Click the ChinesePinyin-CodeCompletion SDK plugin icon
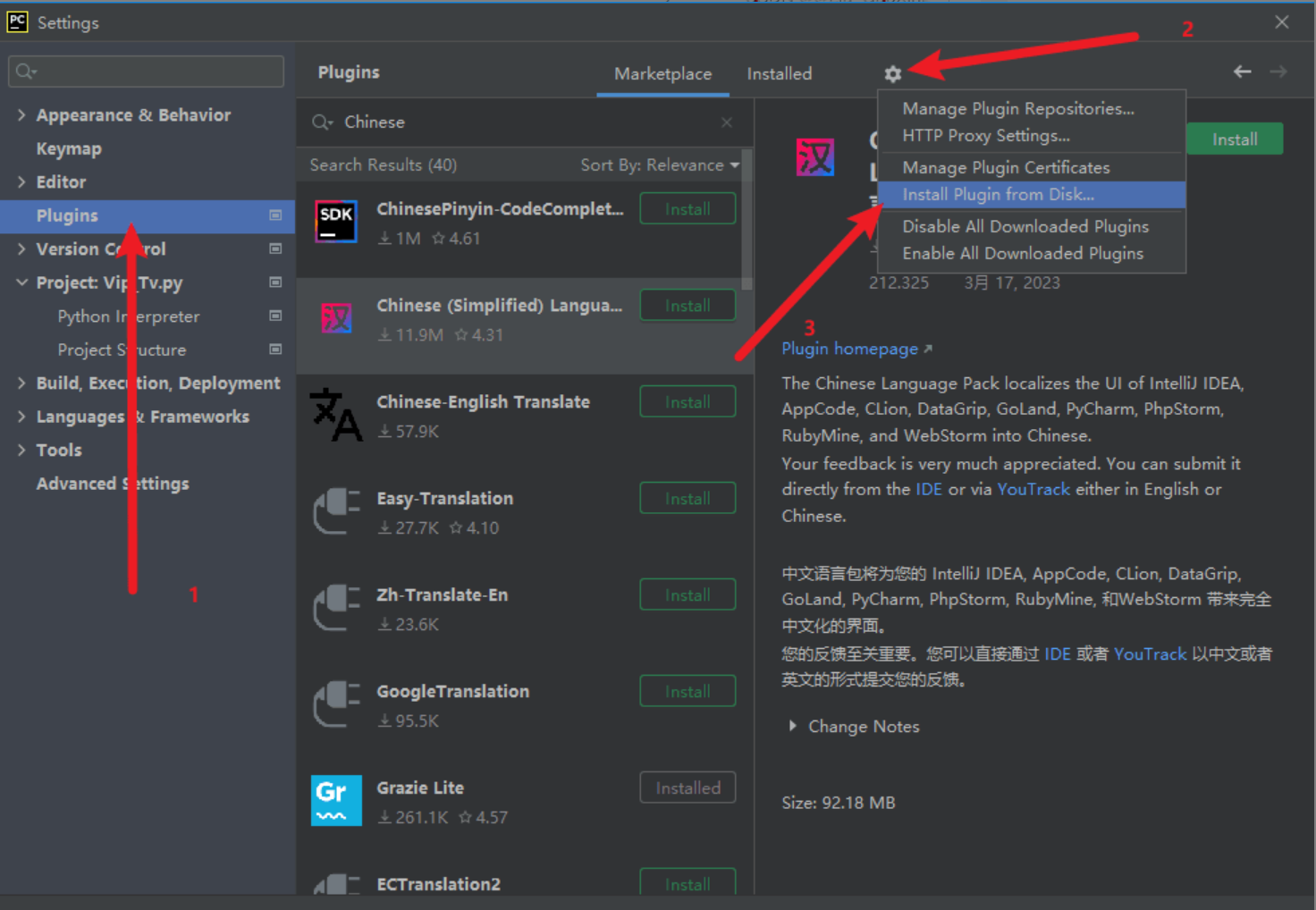The height and width of the screenshot is (910, 1316). pos(336,222)
